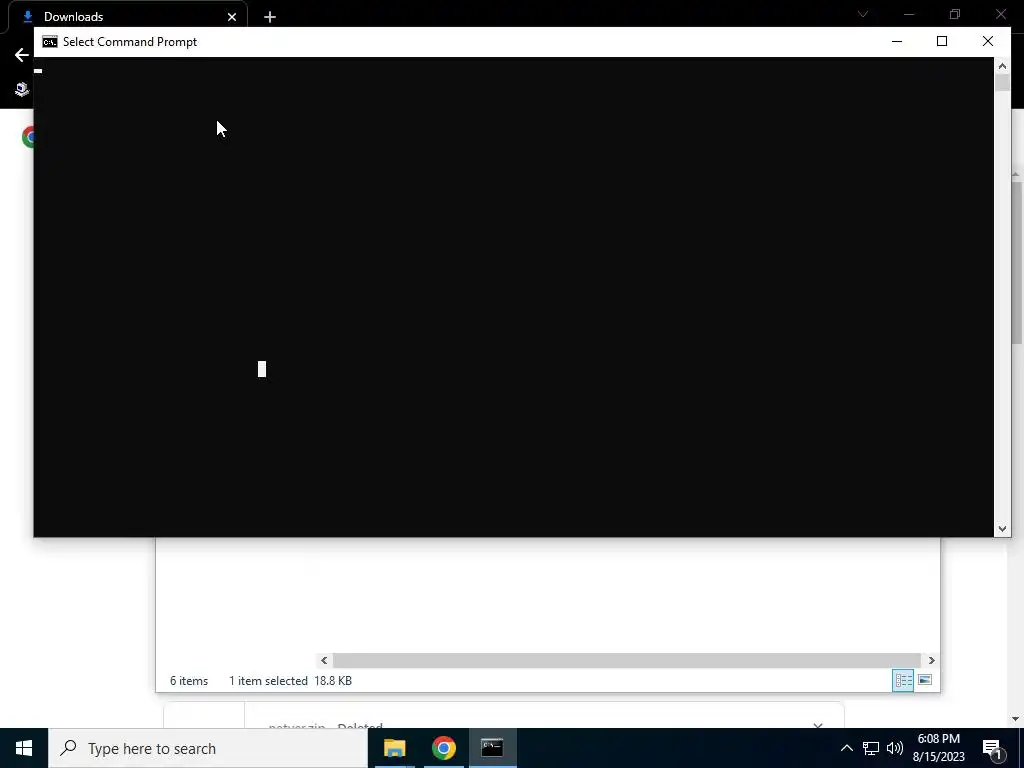
Task: Open the notification center icon
Action: coord(992,748)
